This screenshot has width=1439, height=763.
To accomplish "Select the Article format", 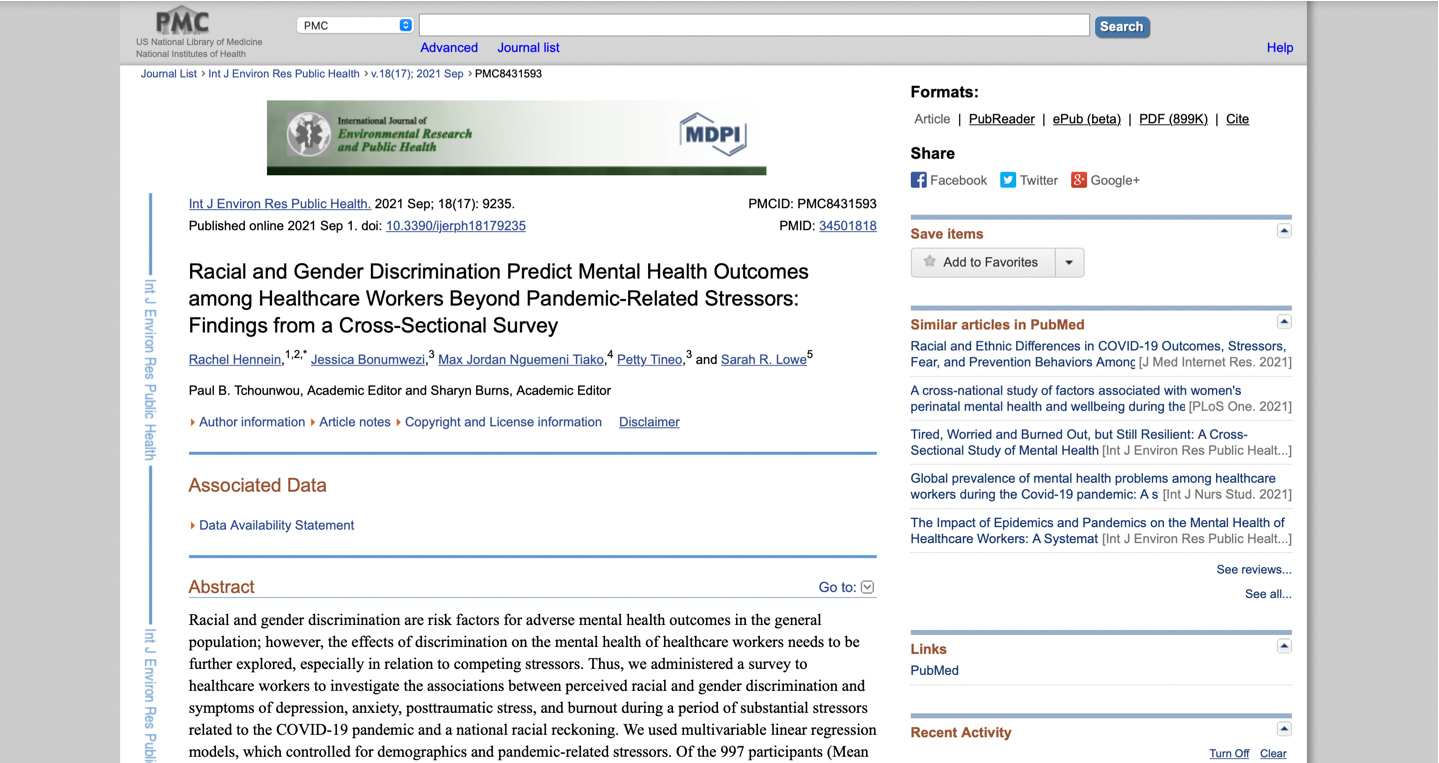I will pyautogui.click(x=932, y=119).
